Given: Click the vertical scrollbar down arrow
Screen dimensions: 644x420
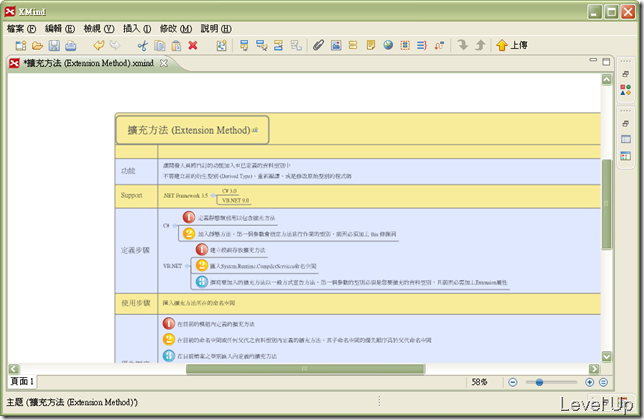Looking at the screenshot, I should 607,356.
